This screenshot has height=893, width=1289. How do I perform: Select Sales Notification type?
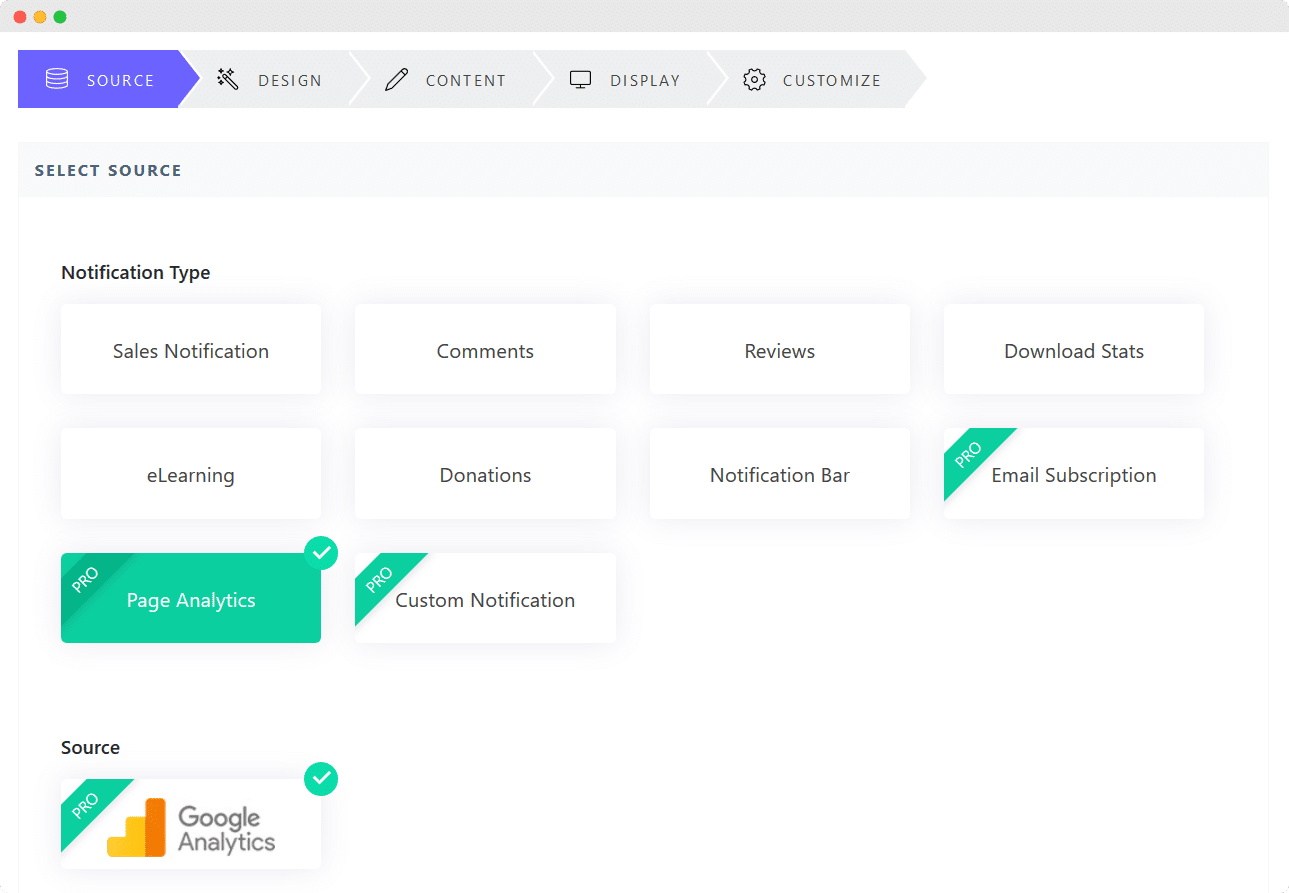pyautogui.click(x=191, y=350)
